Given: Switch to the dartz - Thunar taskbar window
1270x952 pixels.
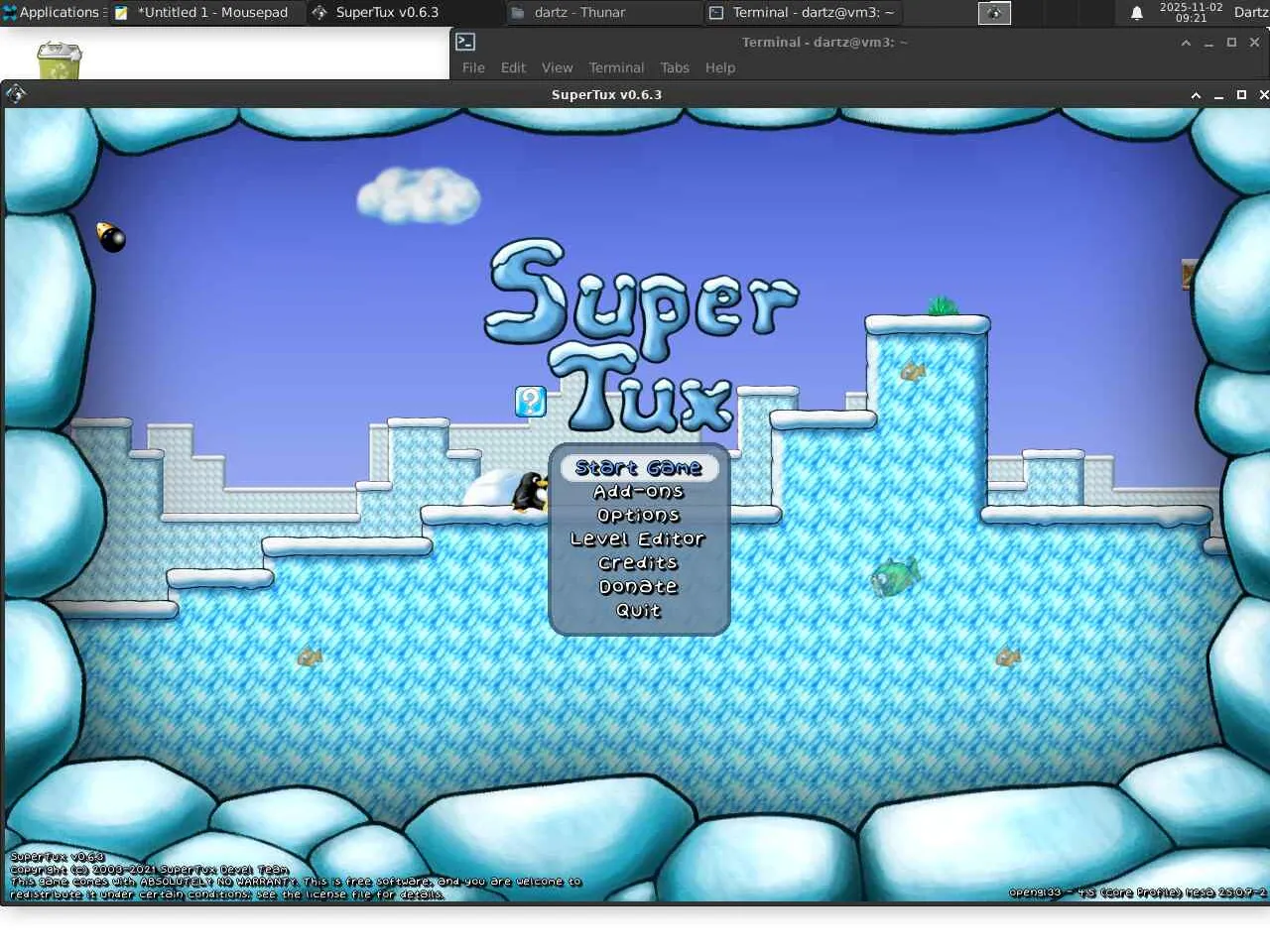Looking at the screenshot, I should tap(603, 13).
